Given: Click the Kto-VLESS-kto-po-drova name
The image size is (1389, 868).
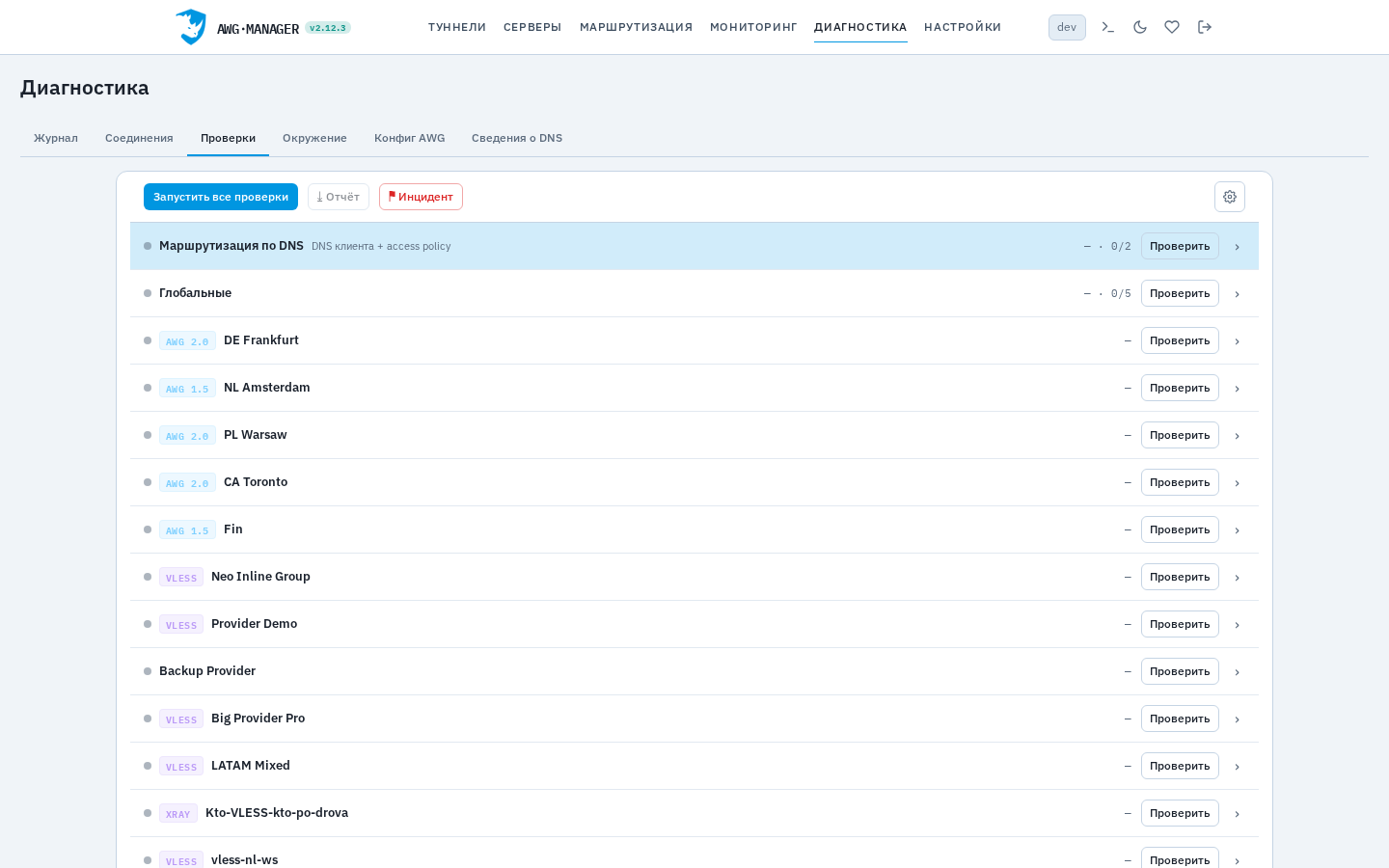Looking at the screenshot, I should coord(277,813).
